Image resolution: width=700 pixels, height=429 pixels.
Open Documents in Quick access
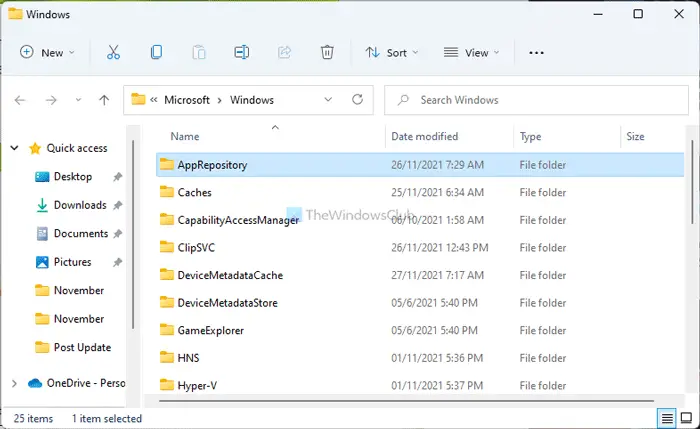pyautogui.click(x=81, y=234)
